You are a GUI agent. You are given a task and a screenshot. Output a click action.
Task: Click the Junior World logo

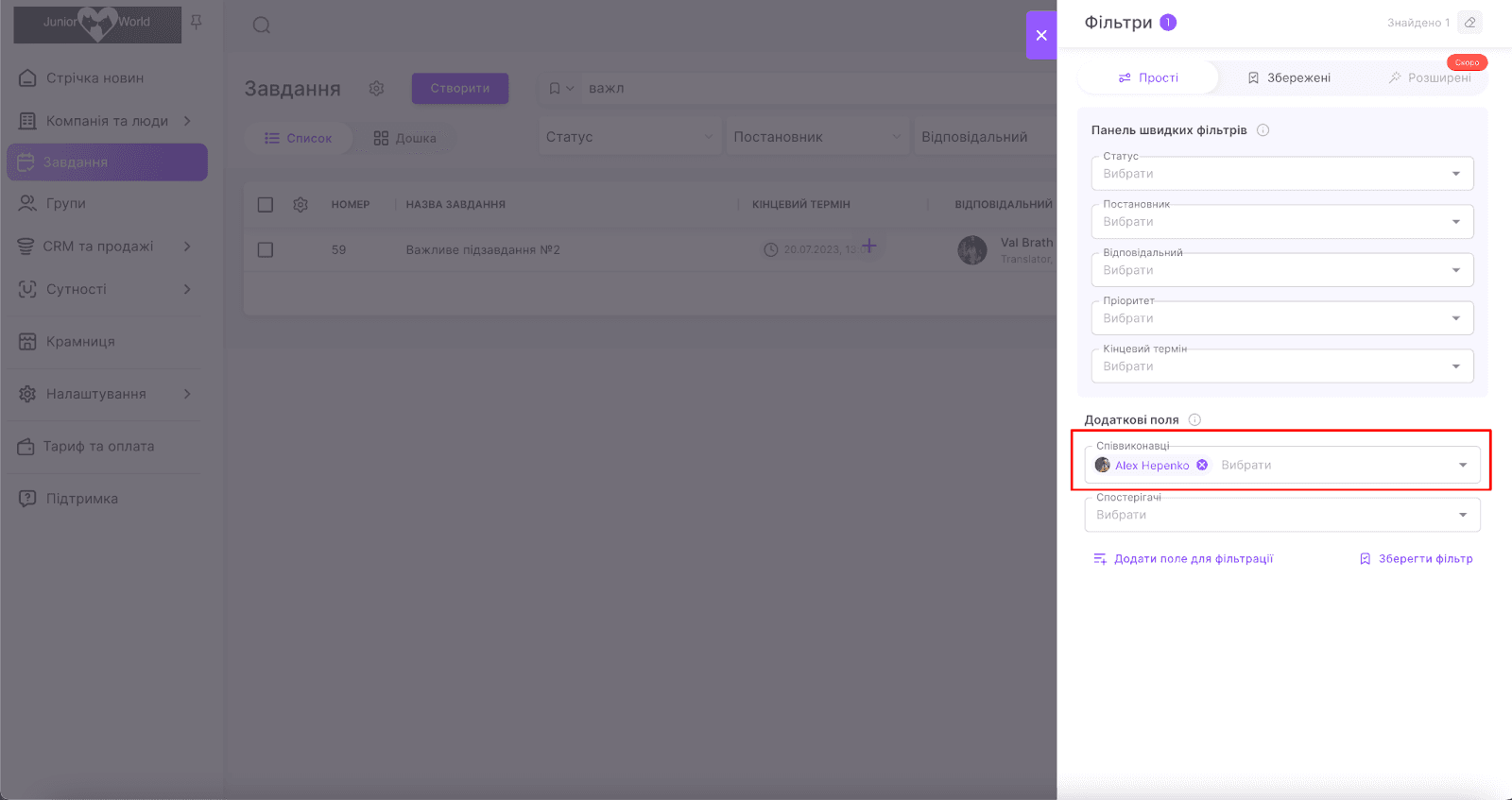pos(97,24)
